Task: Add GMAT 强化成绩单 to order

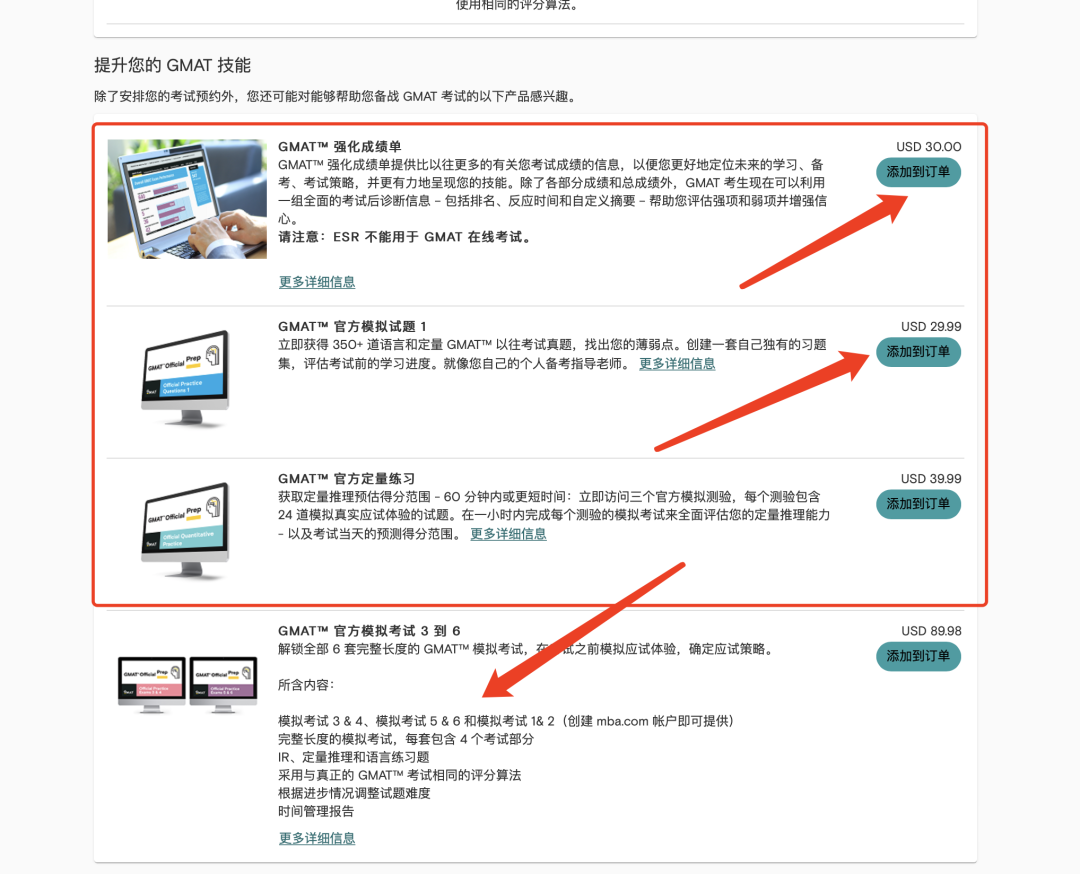Action: [x=918, y=172]
